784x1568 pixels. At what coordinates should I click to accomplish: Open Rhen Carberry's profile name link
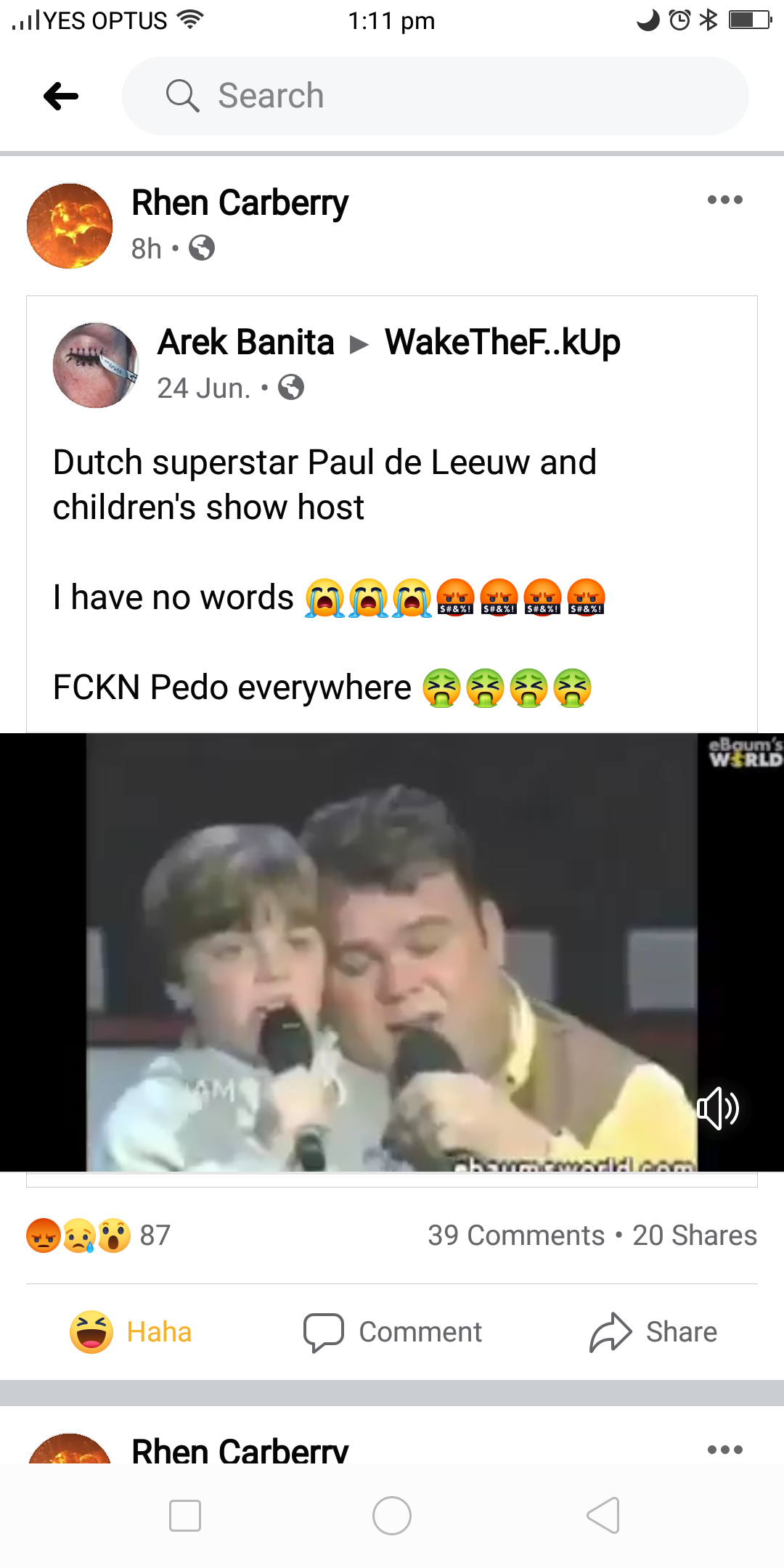point(240,203)
